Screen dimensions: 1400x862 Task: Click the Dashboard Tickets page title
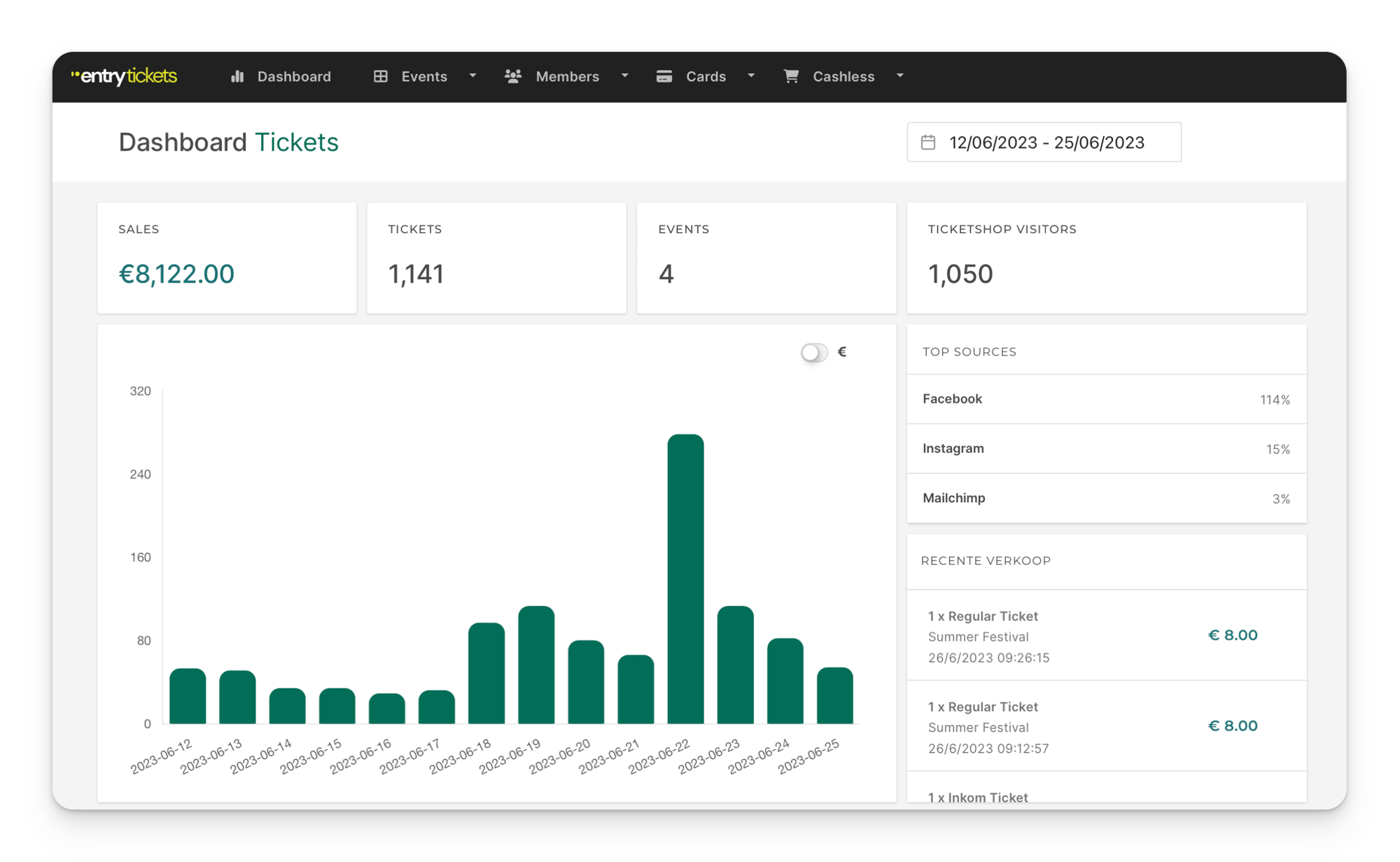coord(228,142)
